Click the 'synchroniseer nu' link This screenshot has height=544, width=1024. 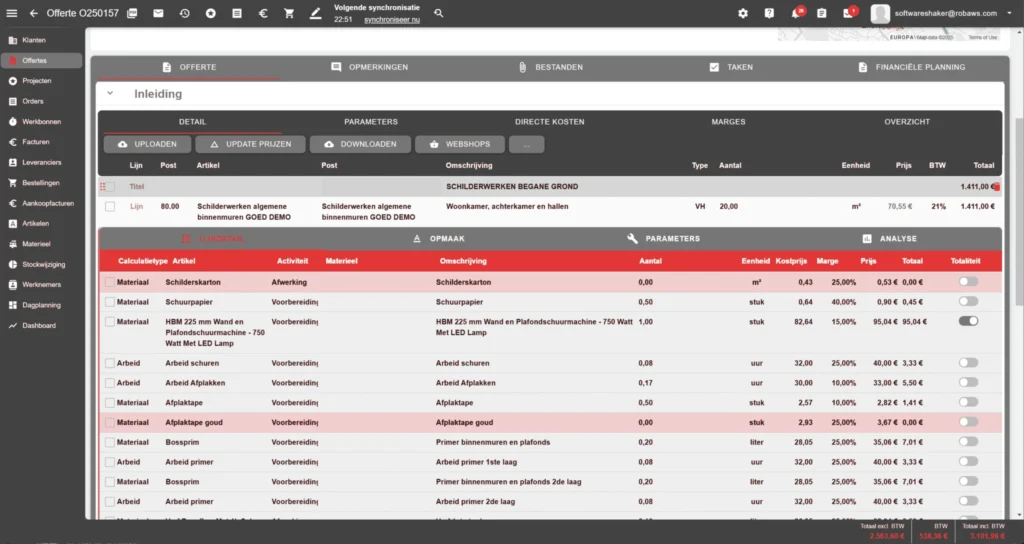(392, 20)
